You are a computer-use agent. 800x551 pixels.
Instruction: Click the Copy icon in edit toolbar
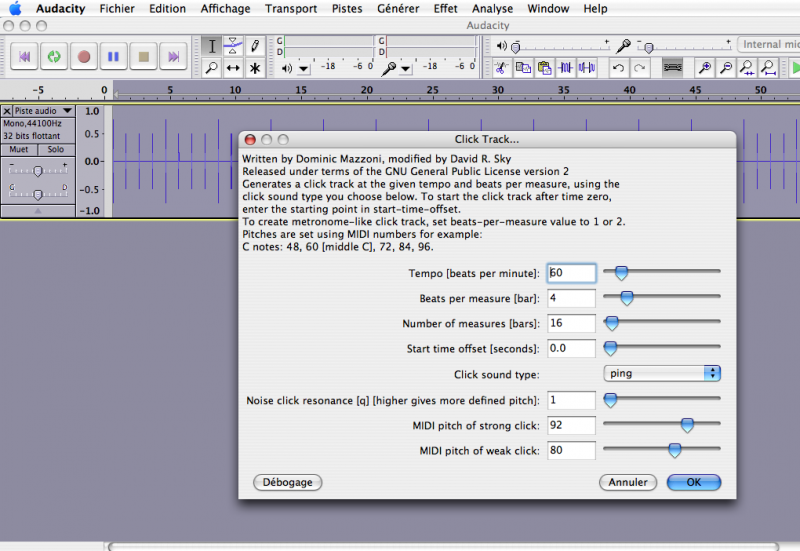[x=523, y=67]
